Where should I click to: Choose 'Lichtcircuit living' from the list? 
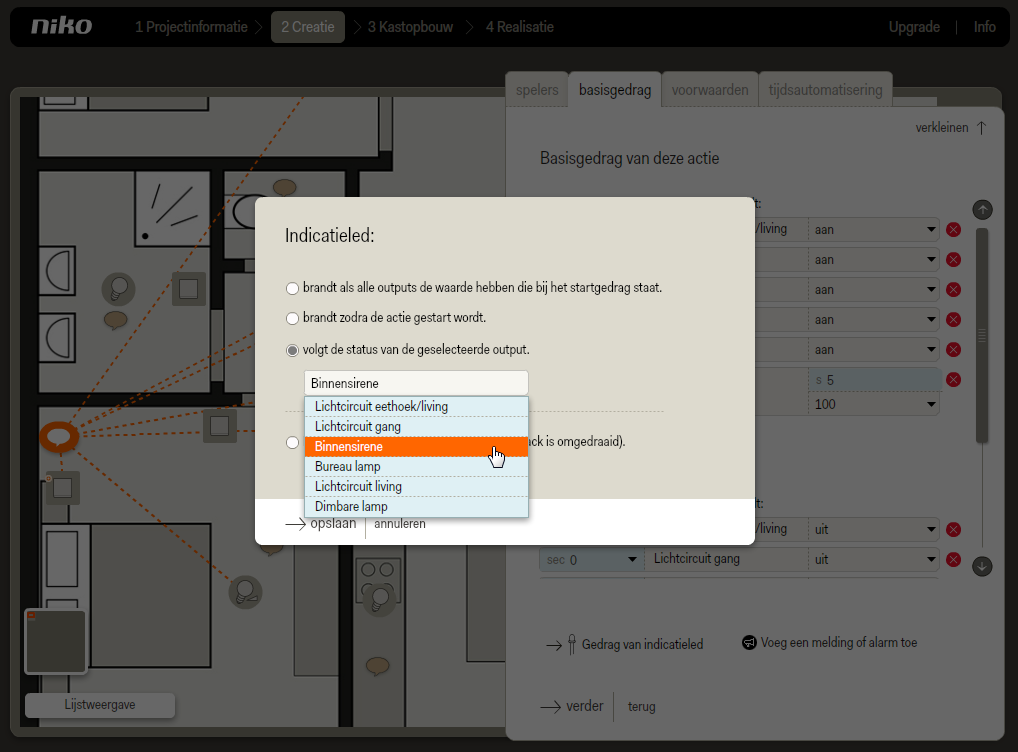(x=416, y=486)
